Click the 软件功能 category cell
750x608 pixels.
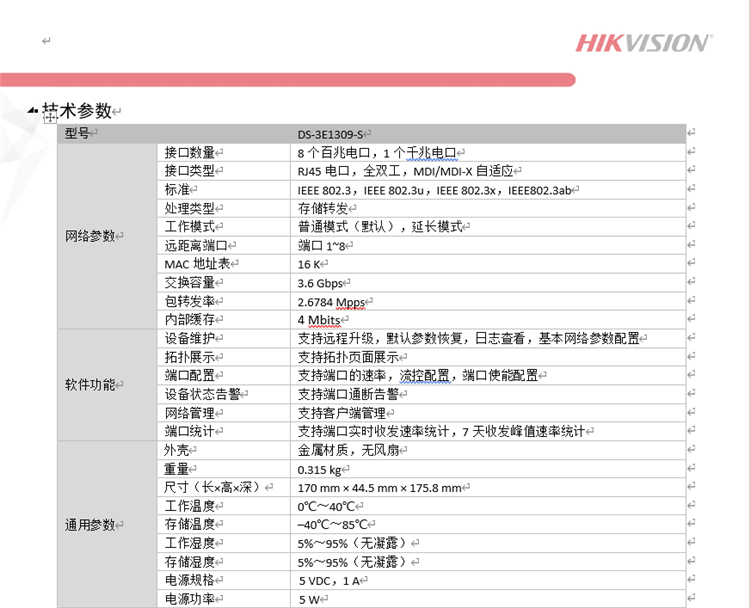[107, 385]
